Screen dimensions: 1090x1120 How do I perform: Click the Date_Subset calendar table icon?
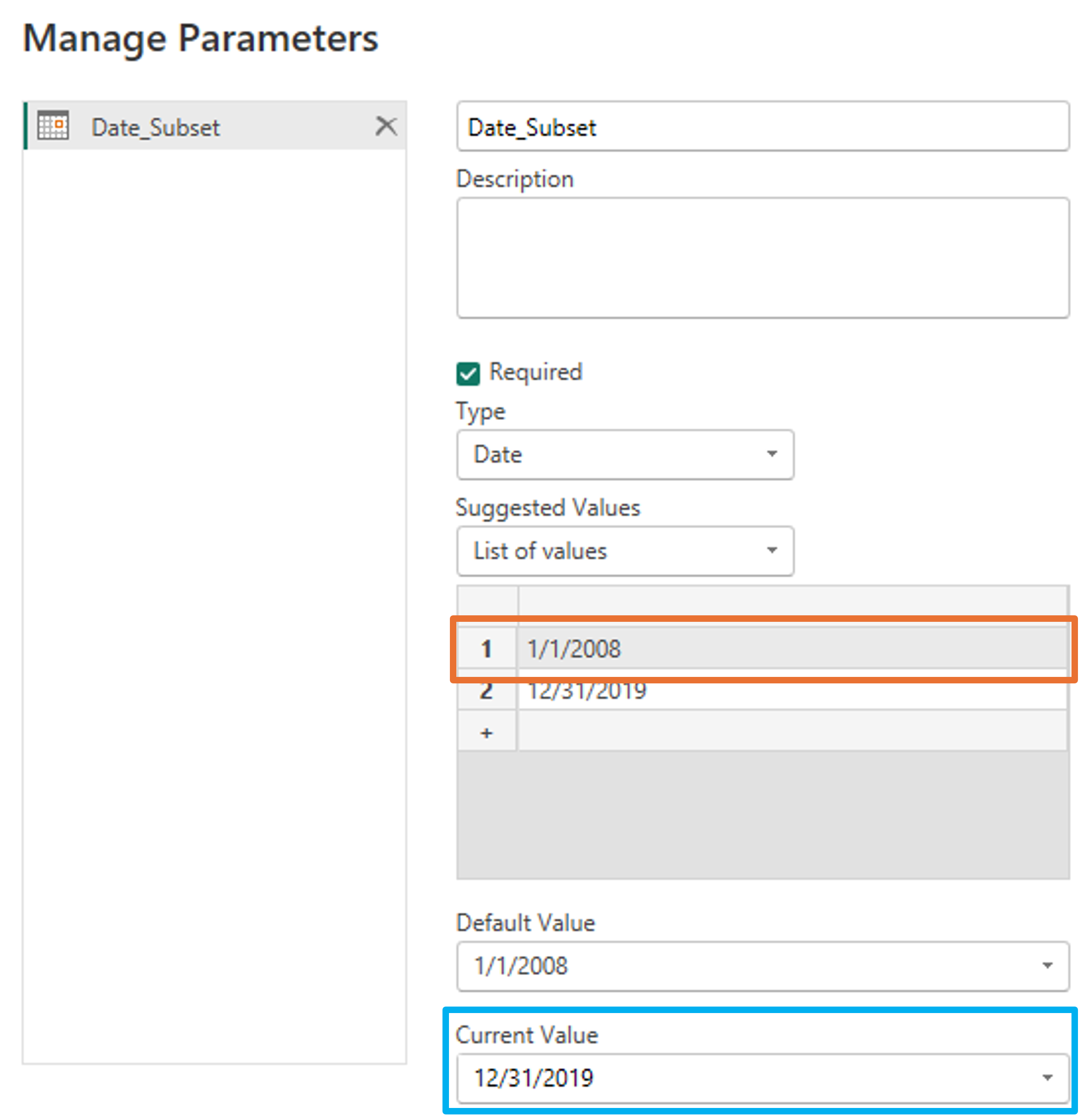point(53,125)
